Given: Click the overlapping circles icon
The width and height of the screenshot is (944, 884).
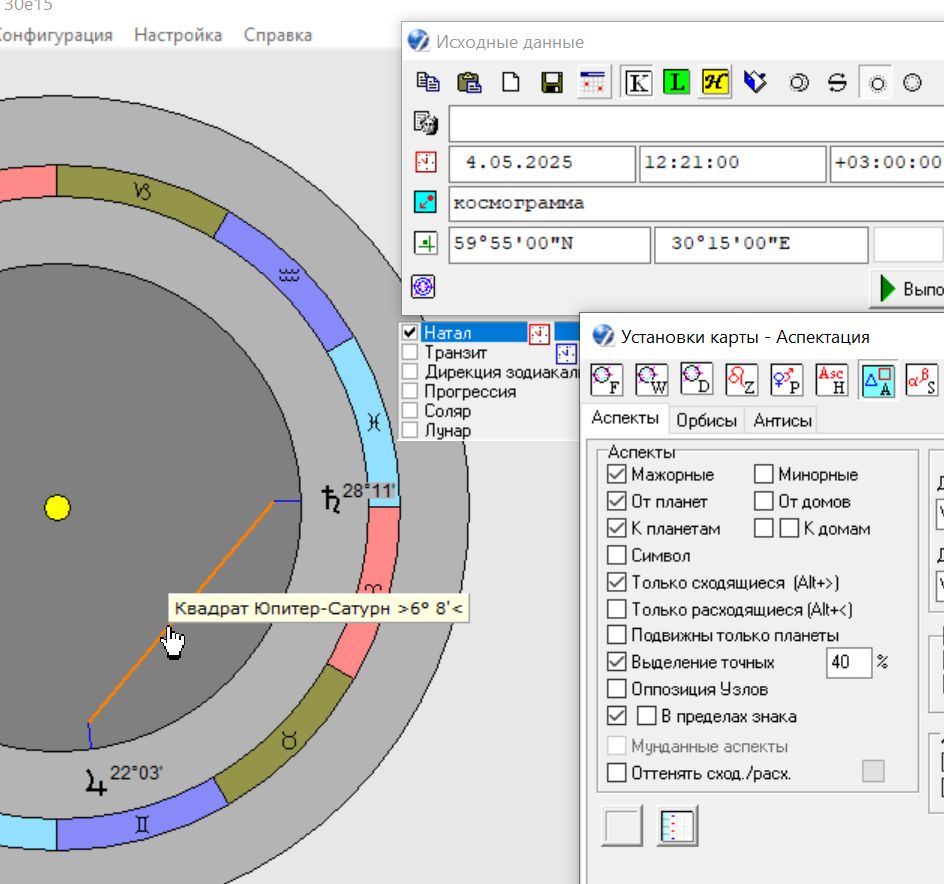Looking at the screenshot, I should pyautogui.click(x=799, y=82).
